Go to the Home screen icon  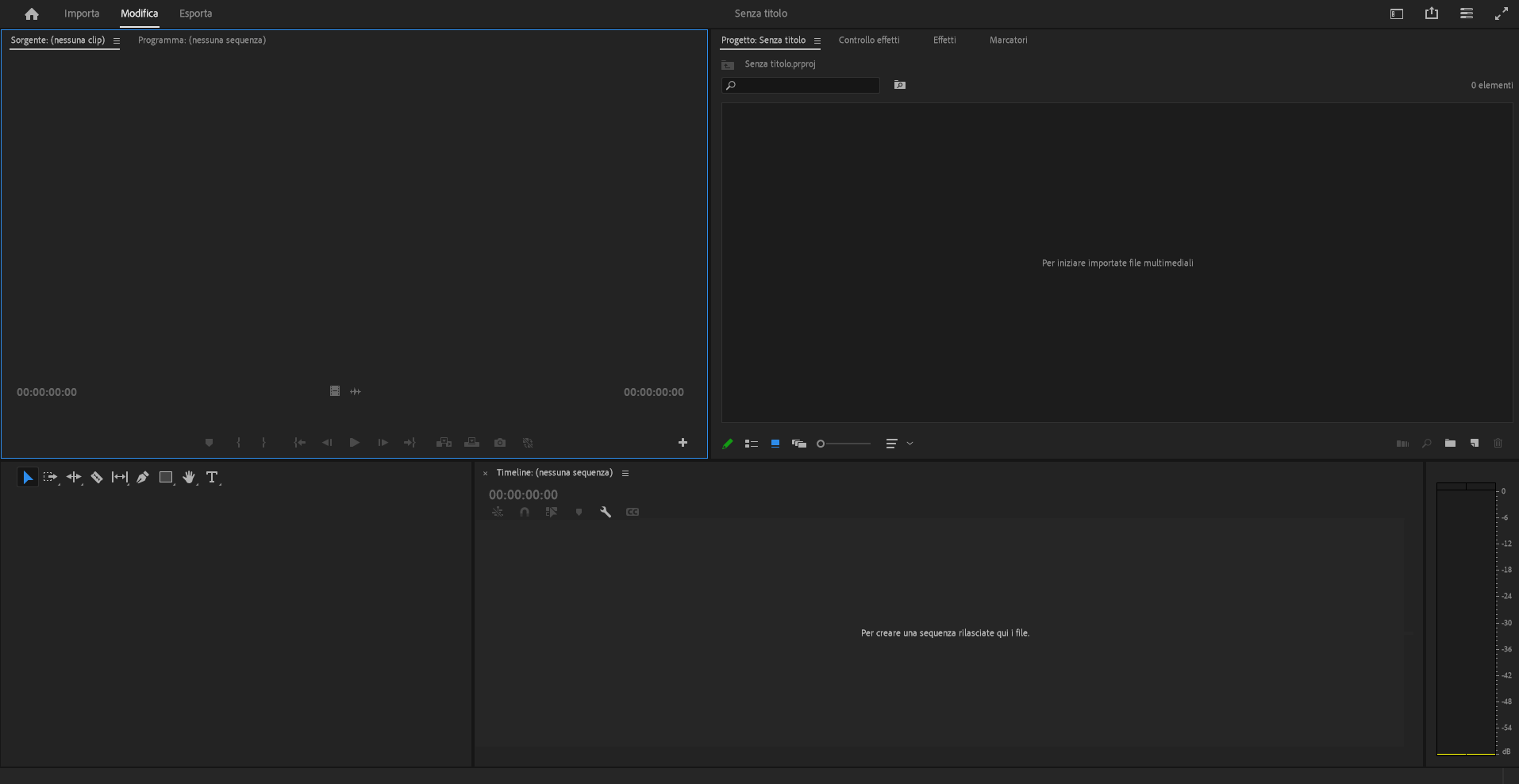coord(32,13)
